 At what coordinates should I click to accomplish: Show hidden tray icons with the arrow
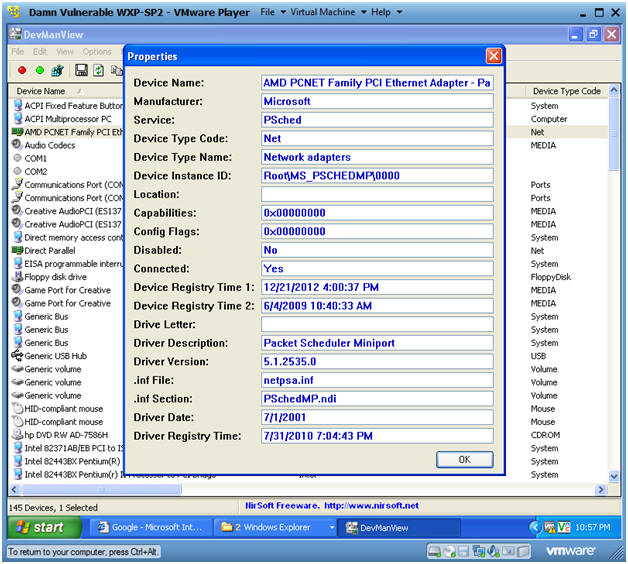tap(535, 527)
